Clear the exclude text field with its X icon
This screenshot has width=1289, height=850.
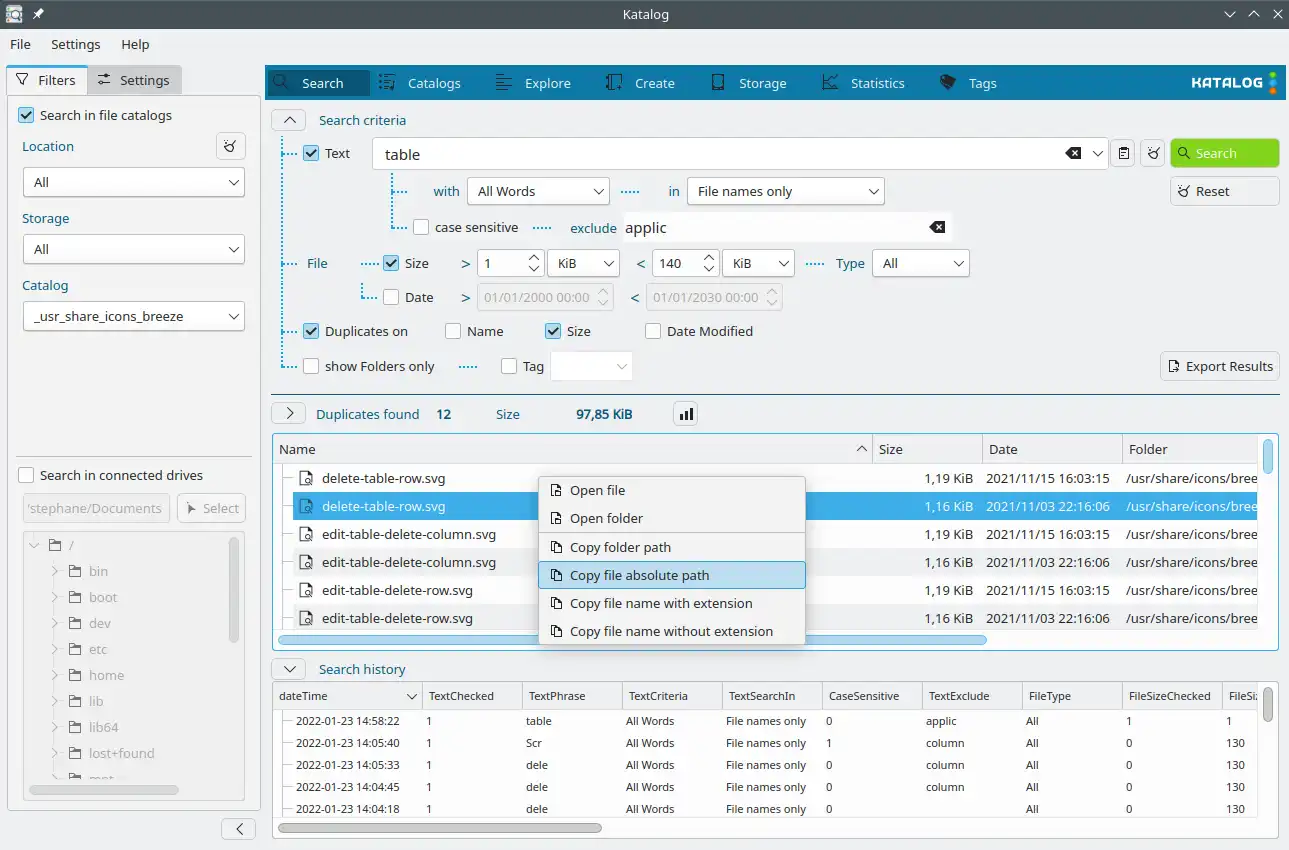[937, 227]
